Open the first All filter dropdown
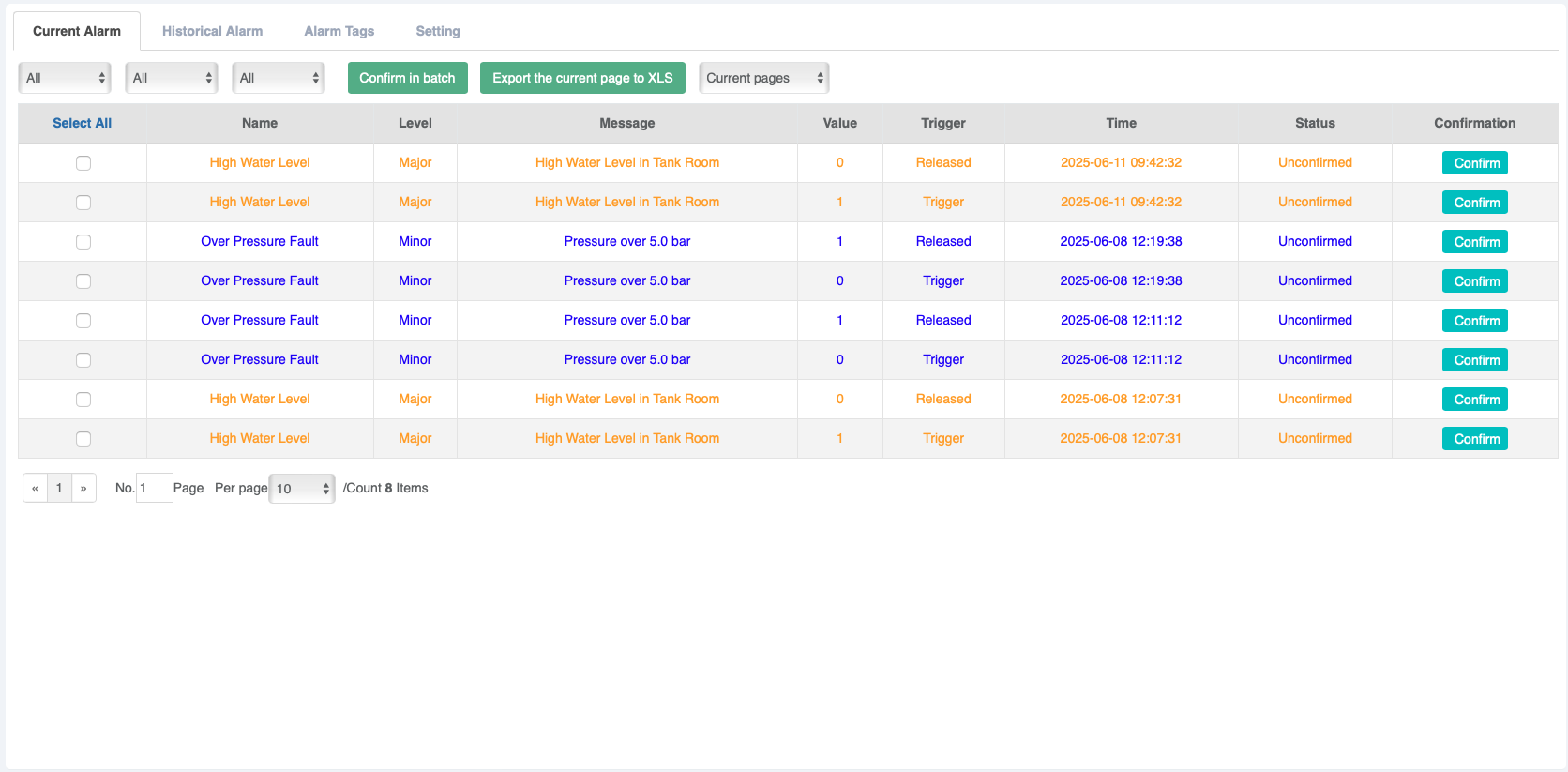The image size is (1568, 772). 65,78
